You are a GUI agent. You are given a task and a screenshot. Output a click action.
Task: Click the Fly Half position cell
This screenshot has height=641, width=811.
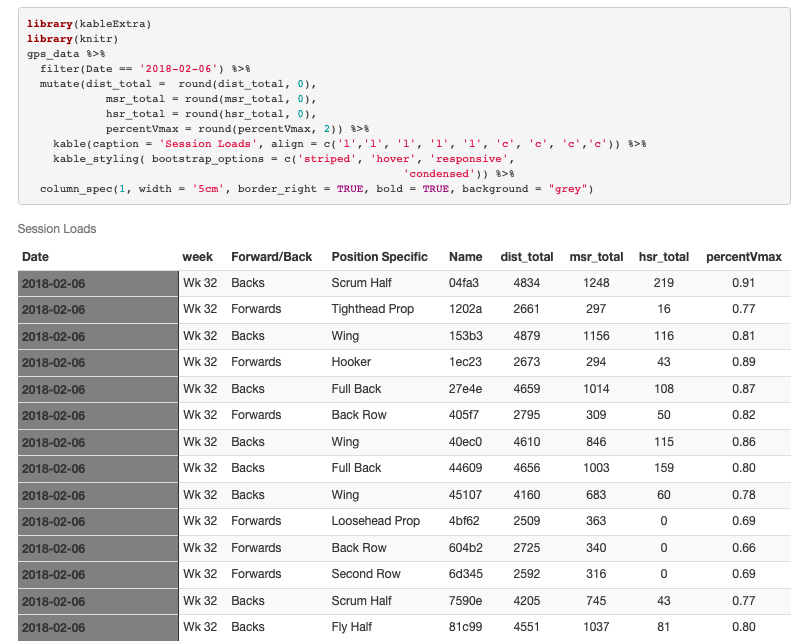(x=354, y=627)
